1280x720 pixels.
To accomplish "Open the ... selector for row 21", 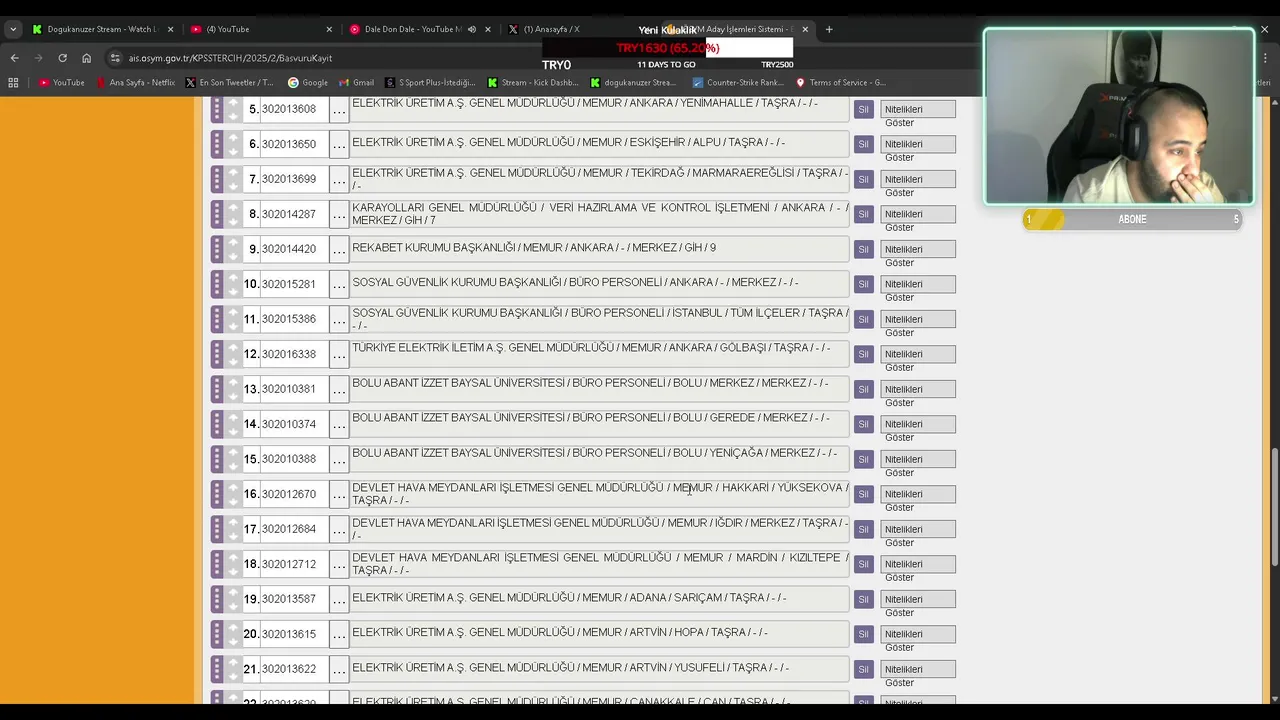I will coord(339,669).
